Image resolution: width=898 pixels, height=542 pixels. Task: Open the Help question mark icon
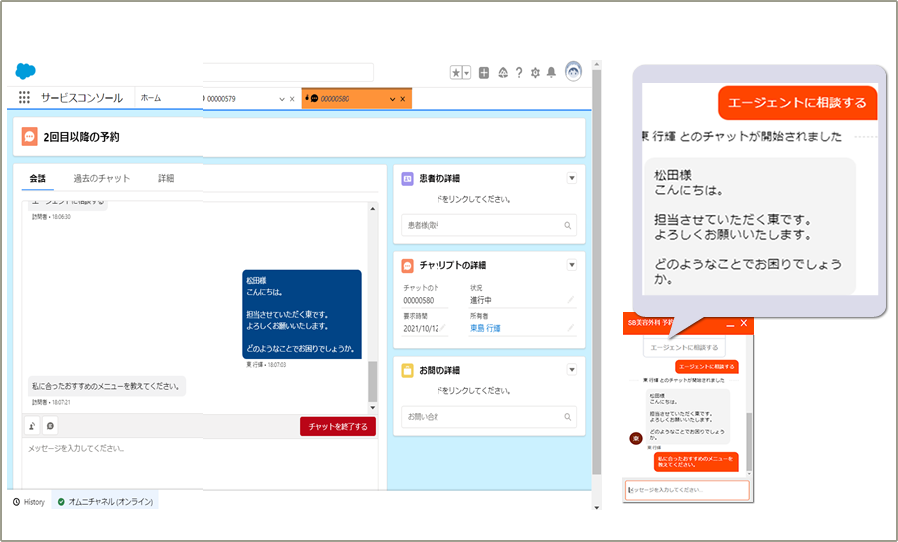point(519,73)
